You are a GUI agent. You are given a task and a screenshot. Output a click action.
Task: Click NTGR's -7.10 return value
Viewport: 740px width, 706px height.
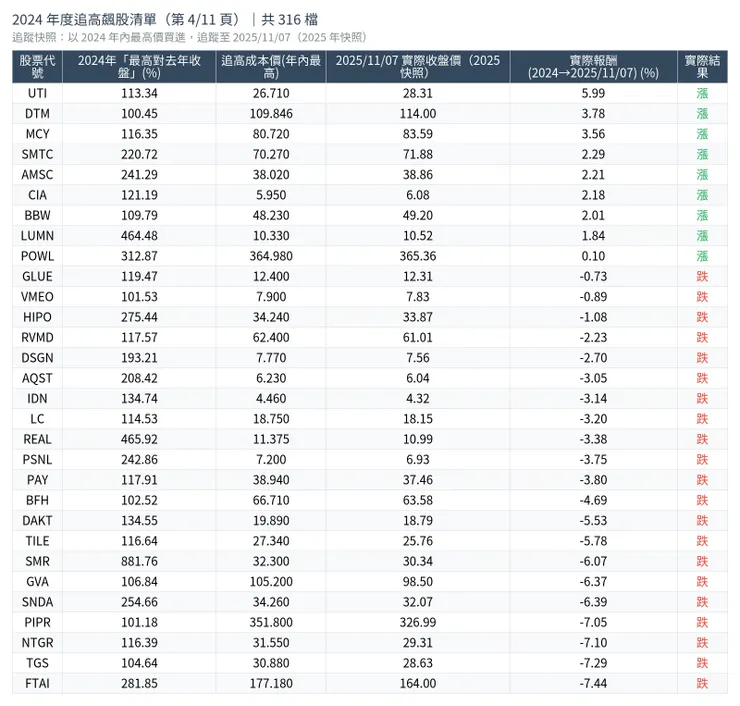click(x=593, y=642)
